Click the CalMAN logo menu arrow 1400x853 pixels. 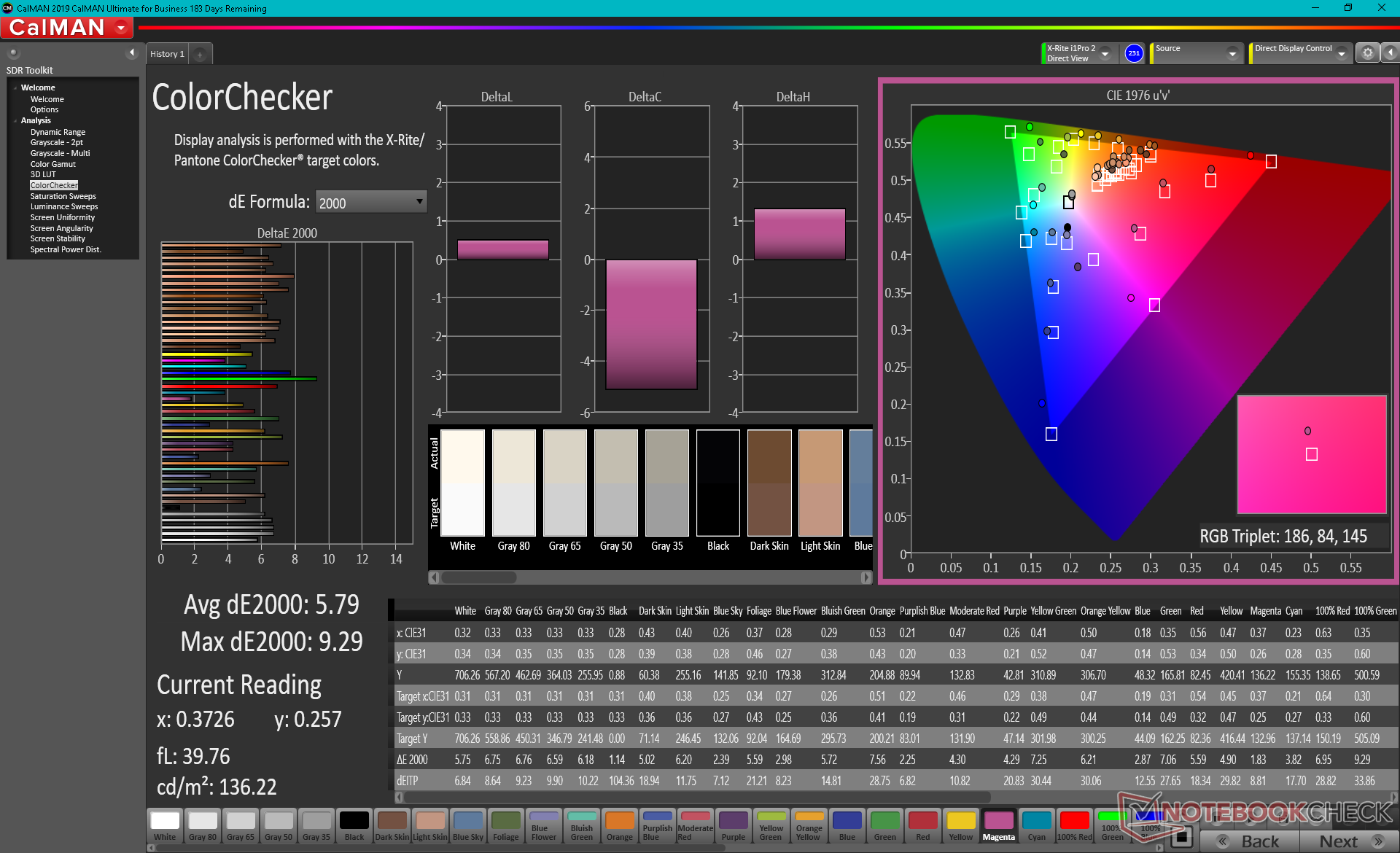pyautogui.click(x=121, y=28)
